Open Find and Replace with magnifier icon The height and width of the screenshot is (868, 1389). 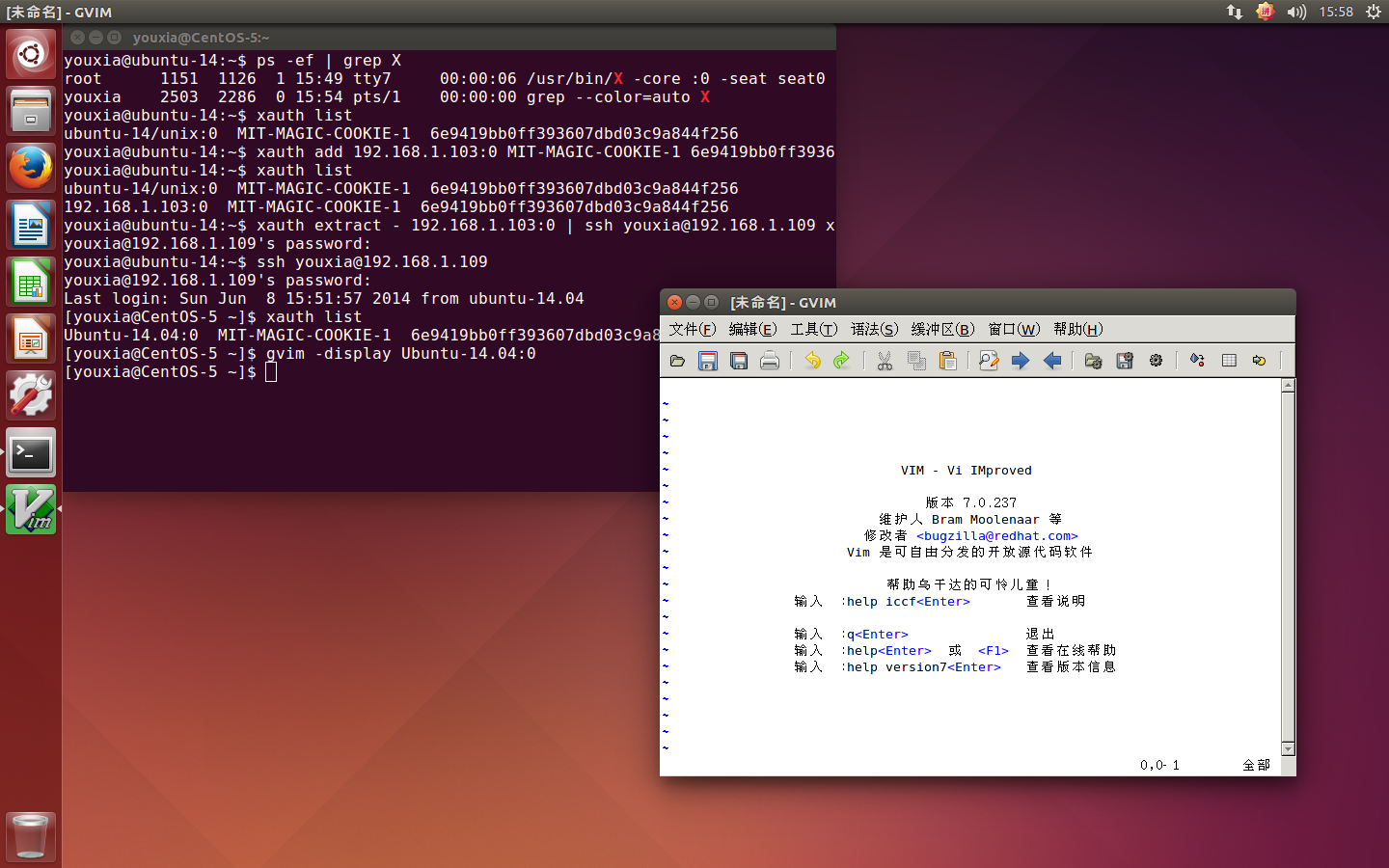click(989, 361)
